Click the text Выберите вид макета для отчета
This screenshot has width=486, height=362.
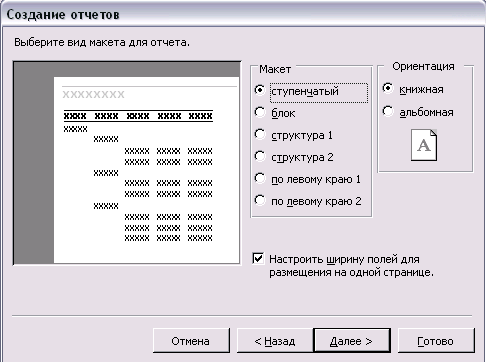tap(102, 42)
